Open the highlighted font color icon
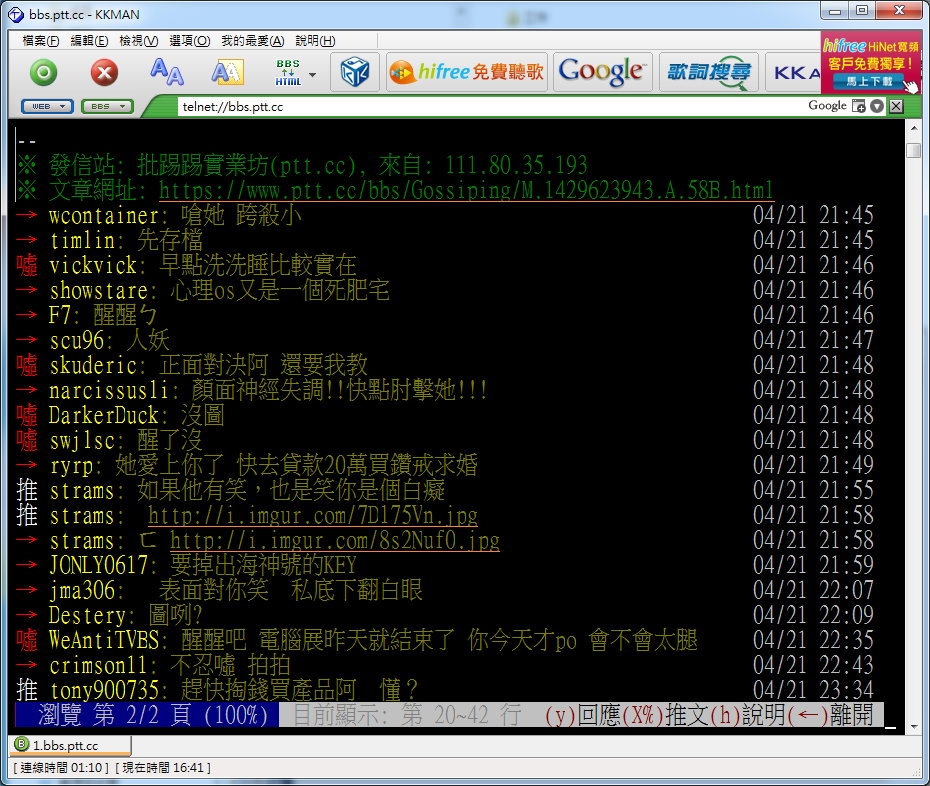The image size is (930, 786). click(x=228, y=72)
